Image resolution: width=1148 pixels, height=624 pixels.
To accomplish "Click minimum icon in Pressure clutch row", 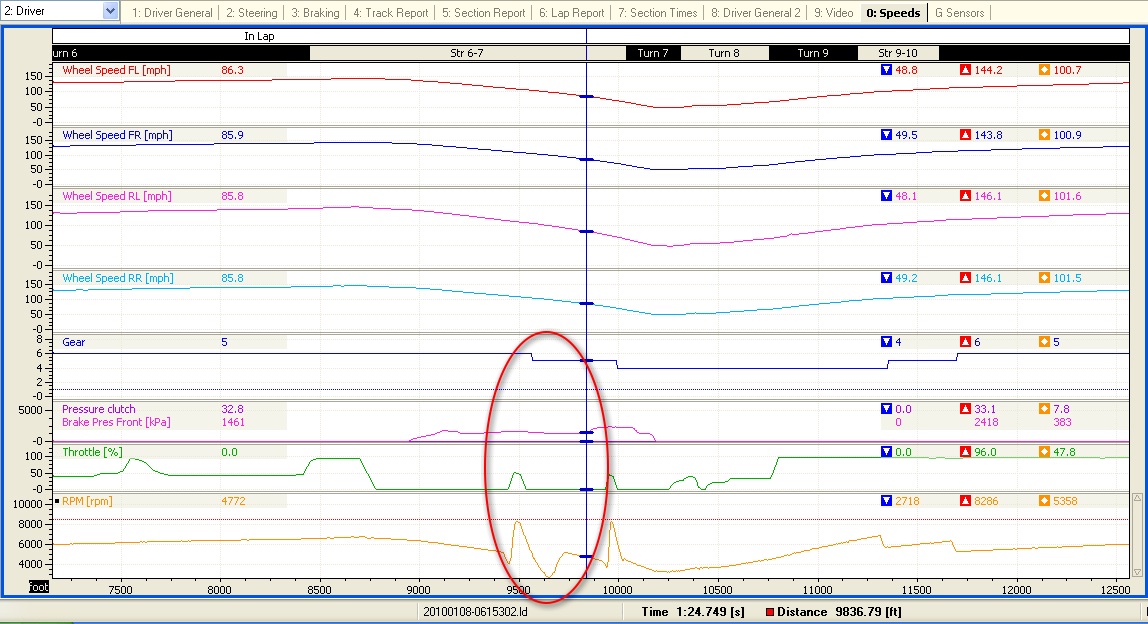I will (886, 409).
